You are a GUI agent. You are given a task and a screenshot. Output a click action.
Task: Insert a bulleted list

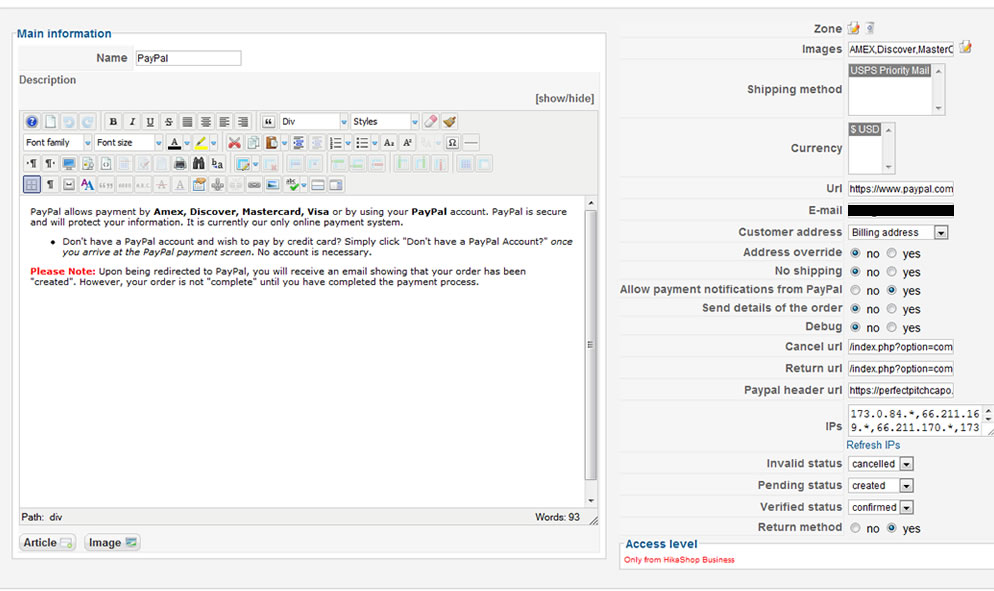point(362,143)
